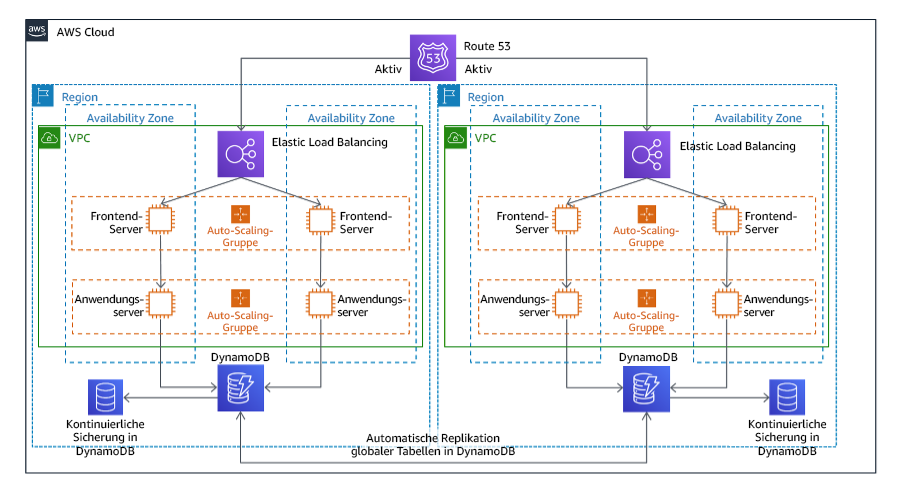The width and height of the screenshot is (904, 489).
Task: Click the leftmost Anwendungsserver chip icon
Action: click(160, 303)
